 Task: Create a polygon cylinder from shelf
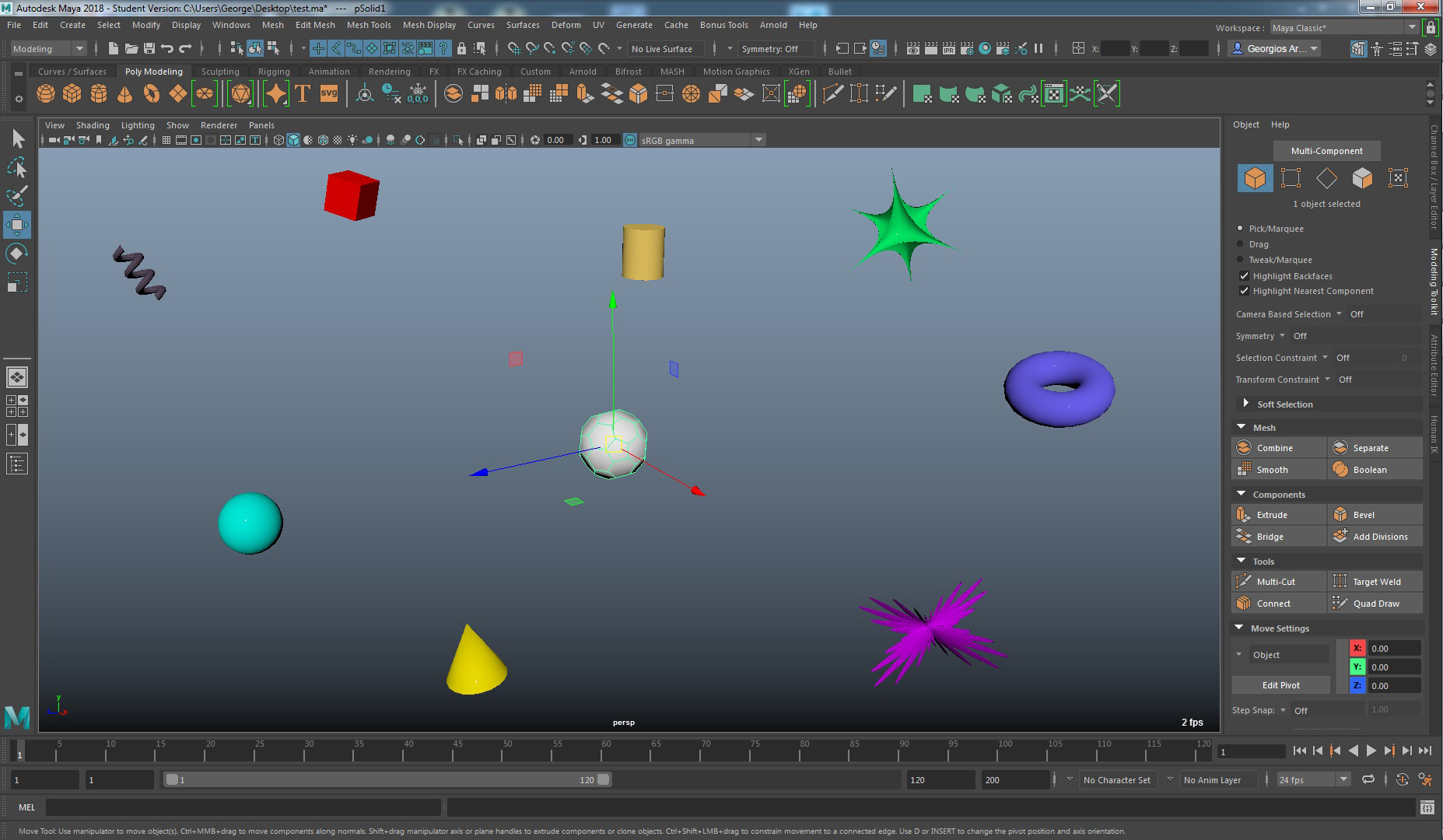click(99, 94)
